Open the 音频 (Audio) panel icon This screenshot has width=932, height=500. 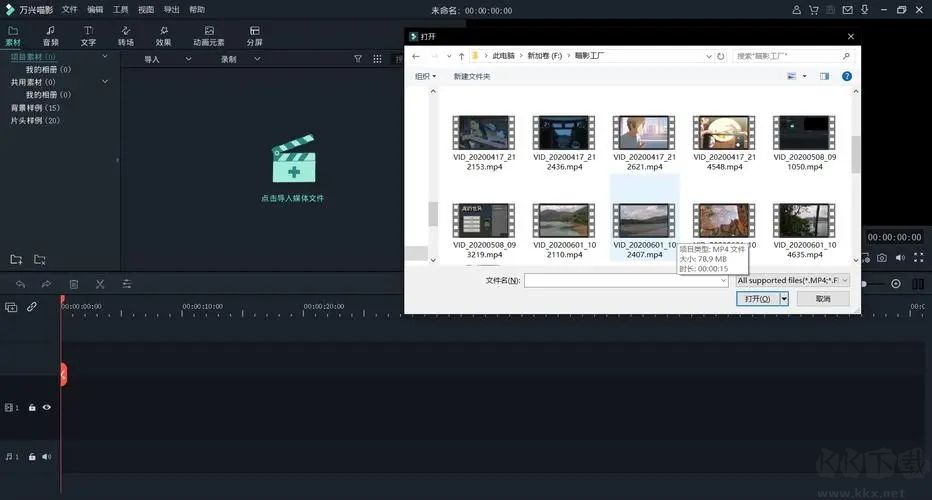[50, 35]
